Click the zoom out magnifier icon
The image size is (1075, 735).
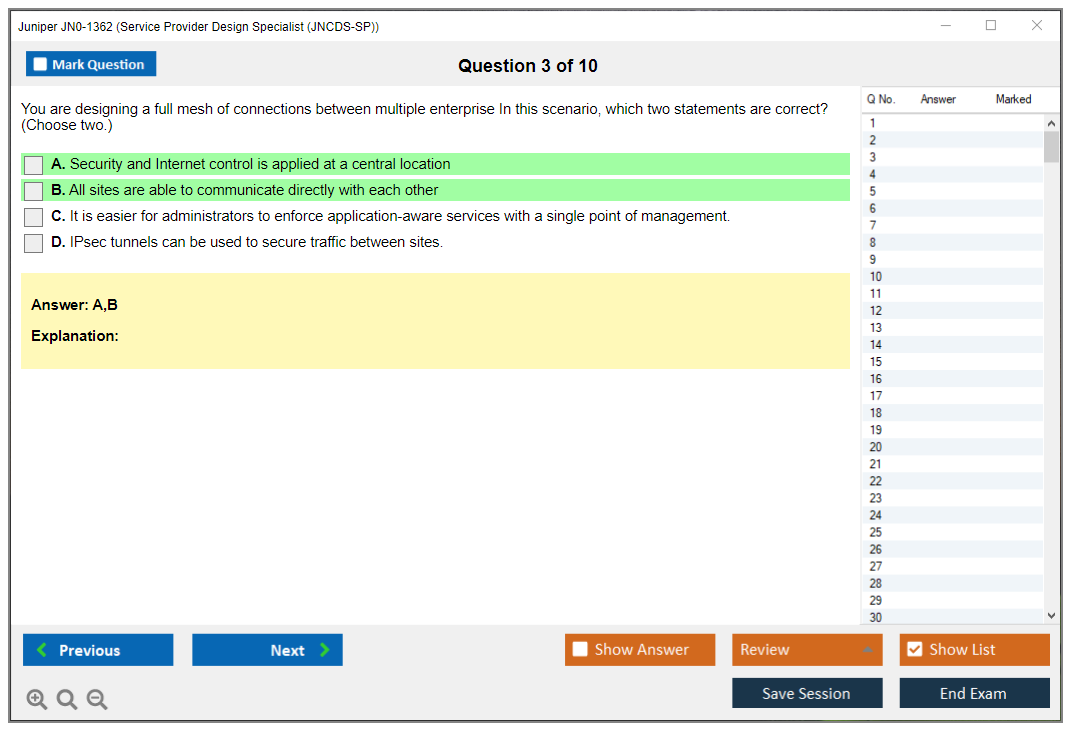pyautogui.click(x=97, y=700)
